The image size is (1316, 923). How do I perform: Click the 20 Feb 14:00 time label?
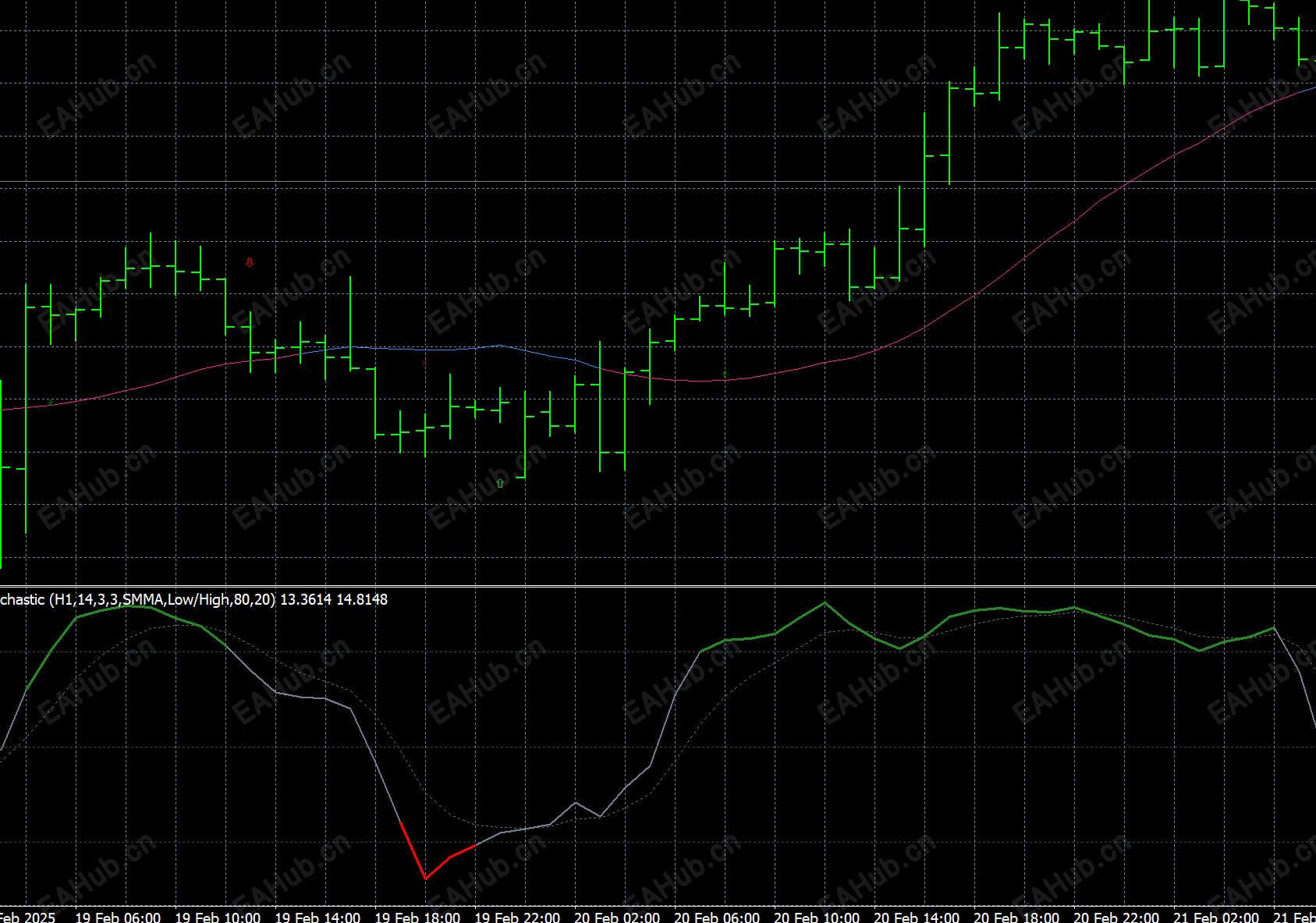point(917,917)
